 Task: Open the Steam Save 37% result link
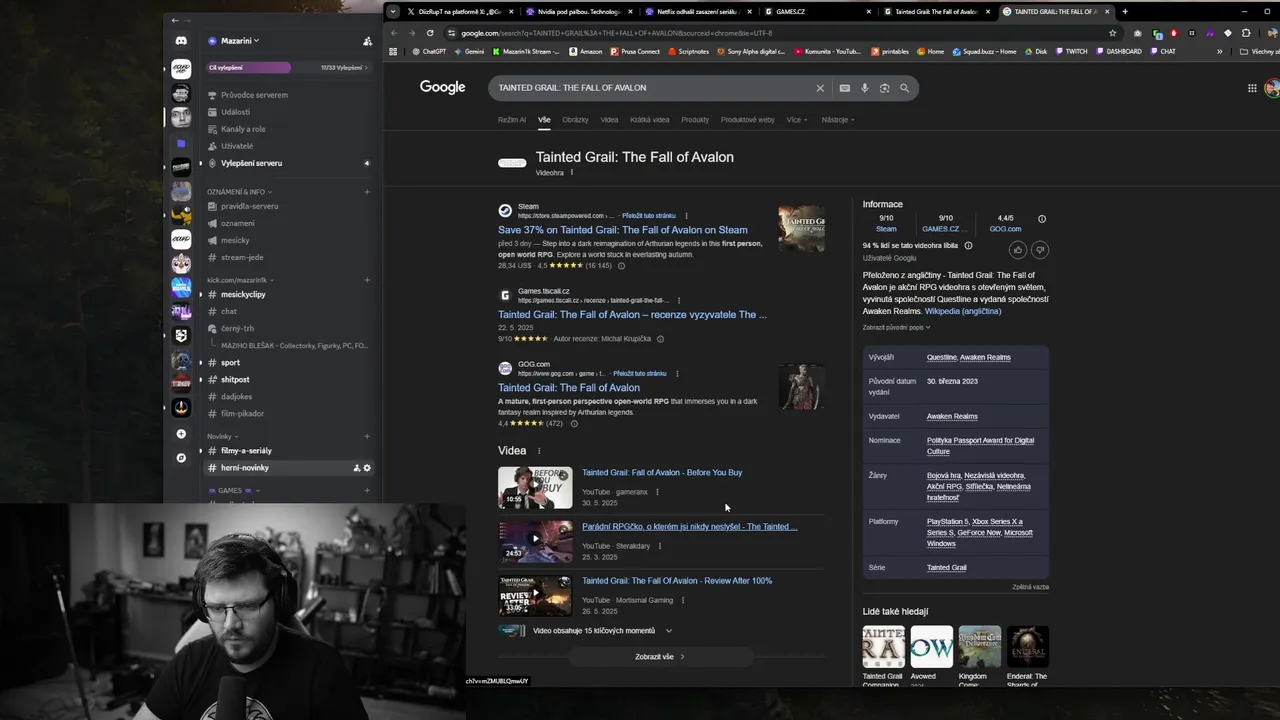623,230
